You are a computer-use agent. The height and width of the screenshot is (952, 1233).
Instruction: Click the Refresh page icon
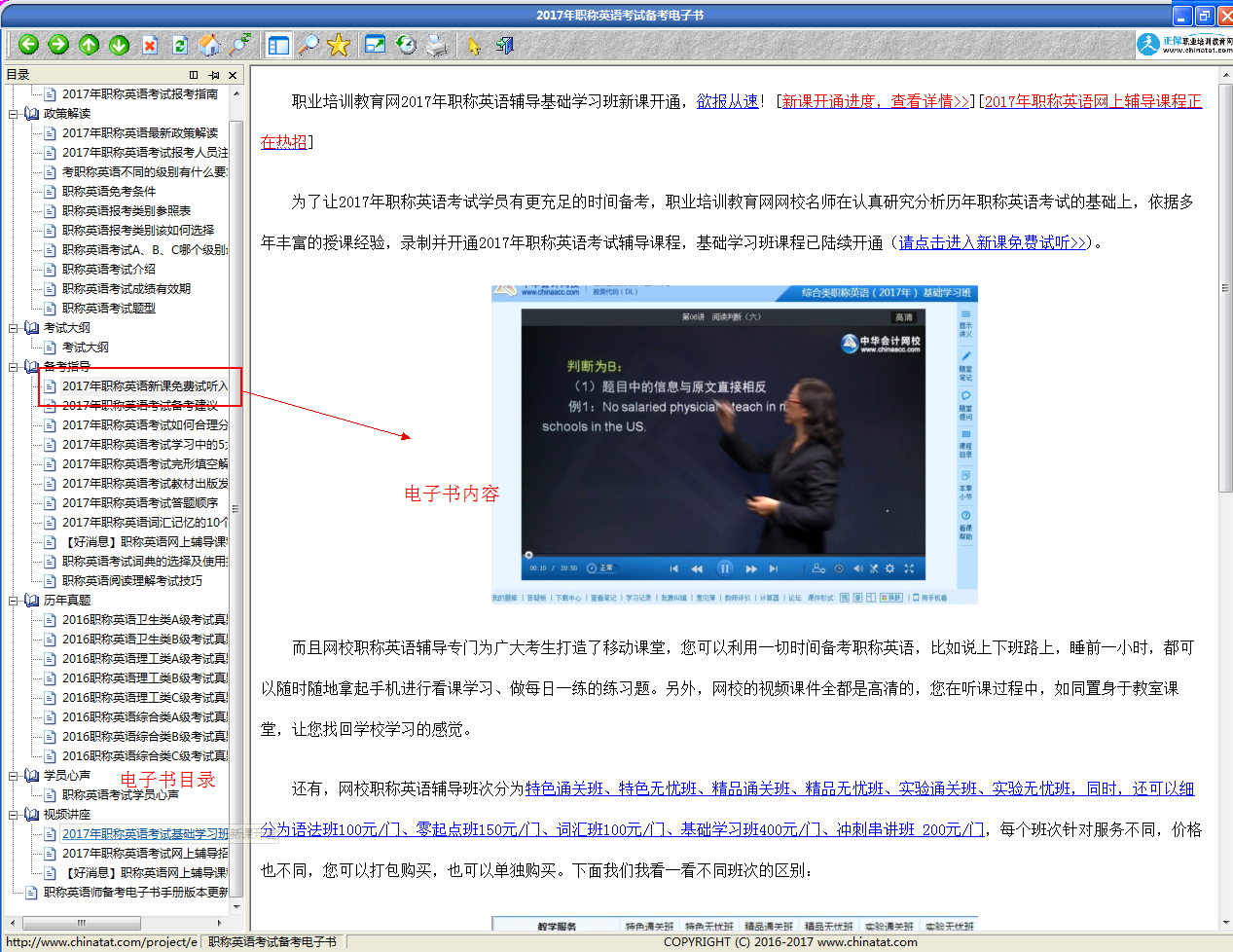pyautogui.click(x=180, y=45)
